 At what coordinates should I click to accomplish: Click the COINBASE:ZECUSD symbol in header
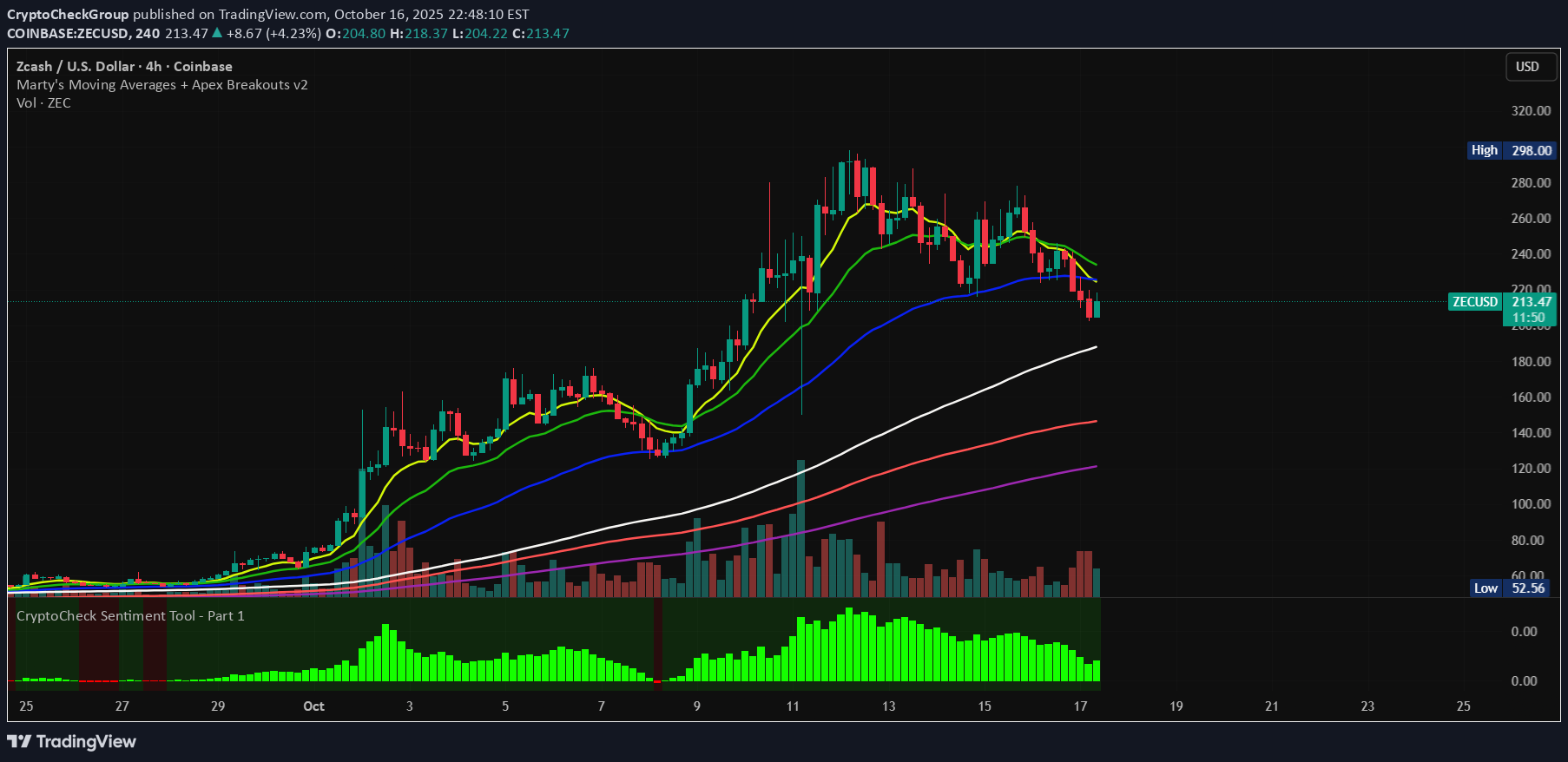pyautogui.click(x=68, y=34)
